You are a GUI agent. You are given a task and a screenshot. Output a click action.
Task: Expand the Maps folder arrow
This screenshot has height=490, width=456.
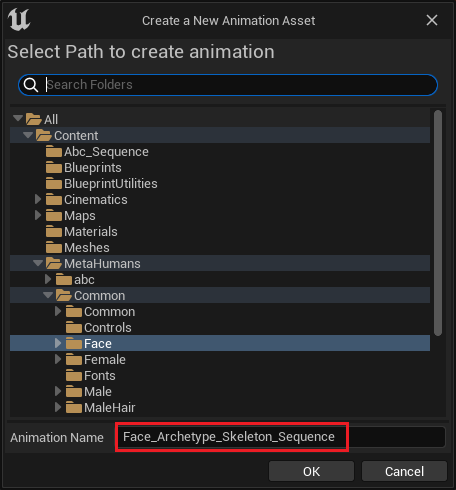point(38,215)
